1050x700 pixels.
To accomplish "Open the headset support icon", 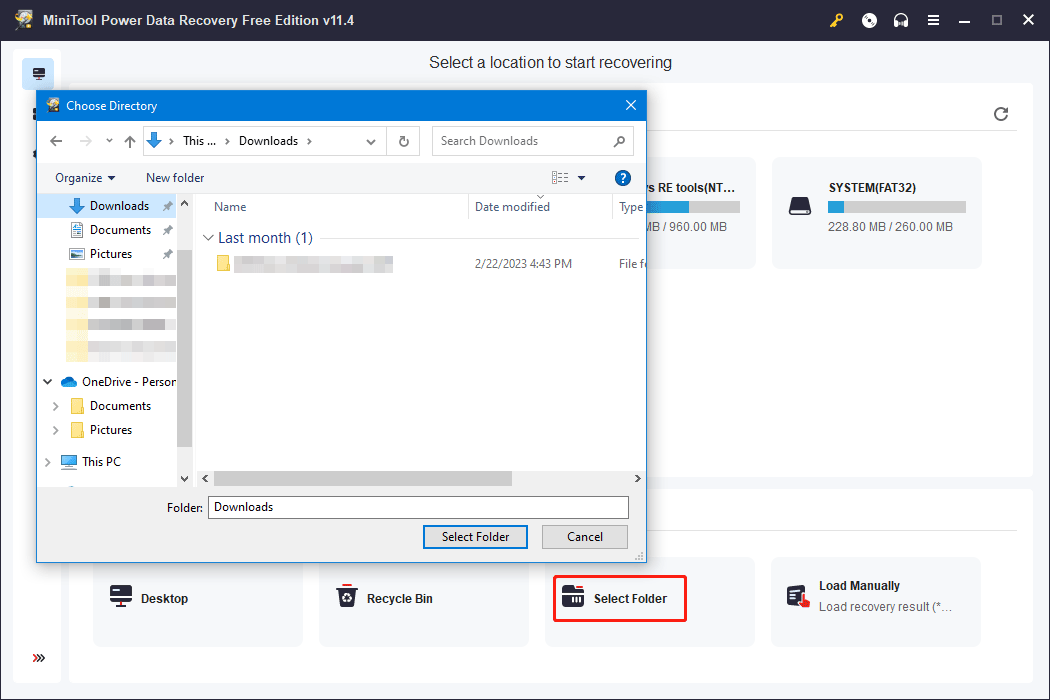I will pos(901,20).
